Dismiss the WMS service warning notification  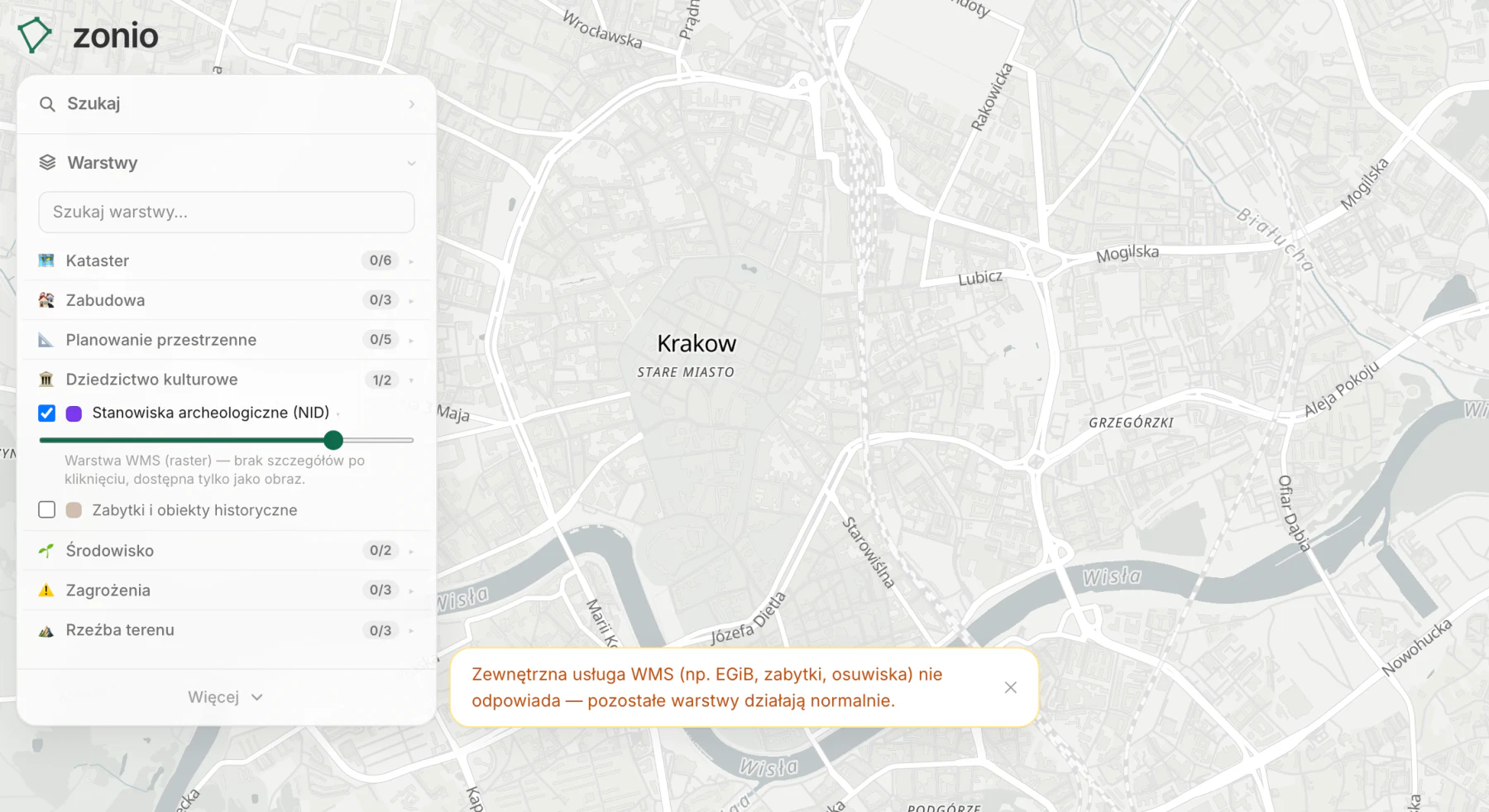click(1010, 688)
